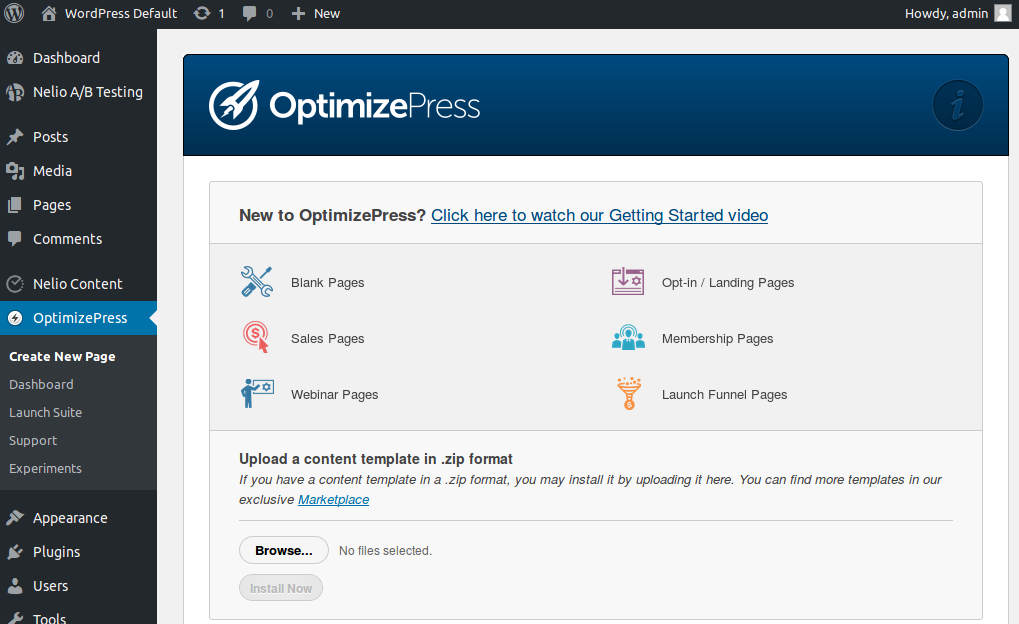Screen dimensions: 1019x624
Task: Select the Opt-in / Landing Pages icon
Action: (x=628, y=282)
